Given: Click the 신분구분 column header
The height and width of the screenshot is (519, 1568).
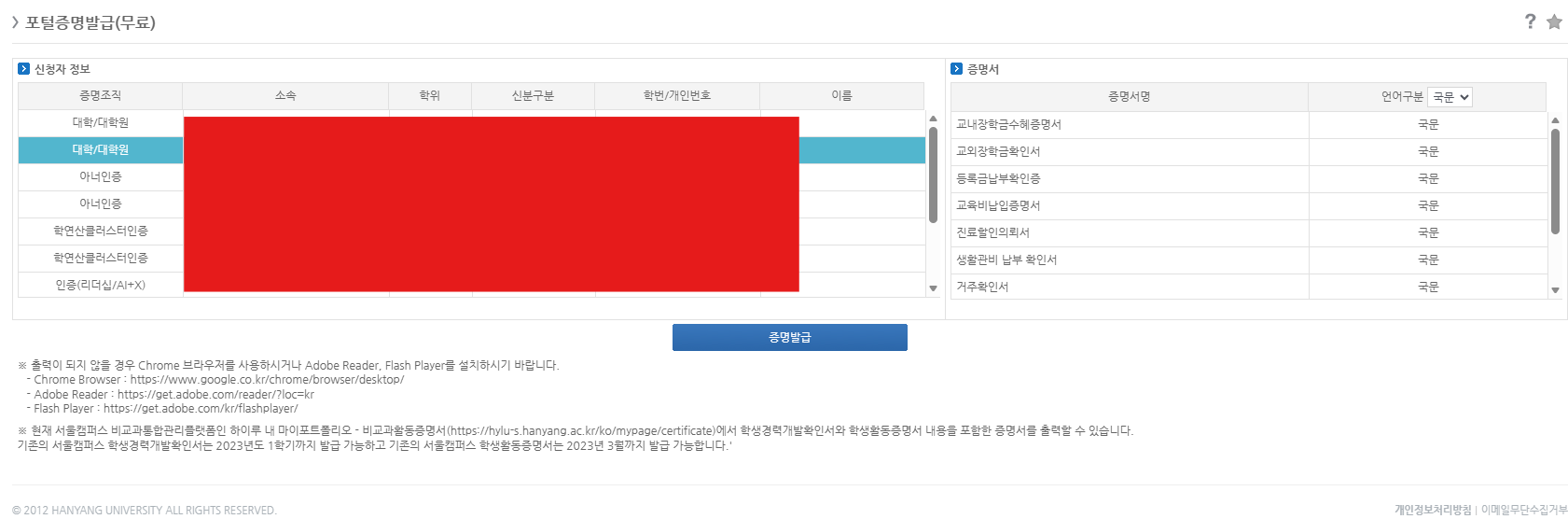Looking at the screenshot, I should 533,96.
